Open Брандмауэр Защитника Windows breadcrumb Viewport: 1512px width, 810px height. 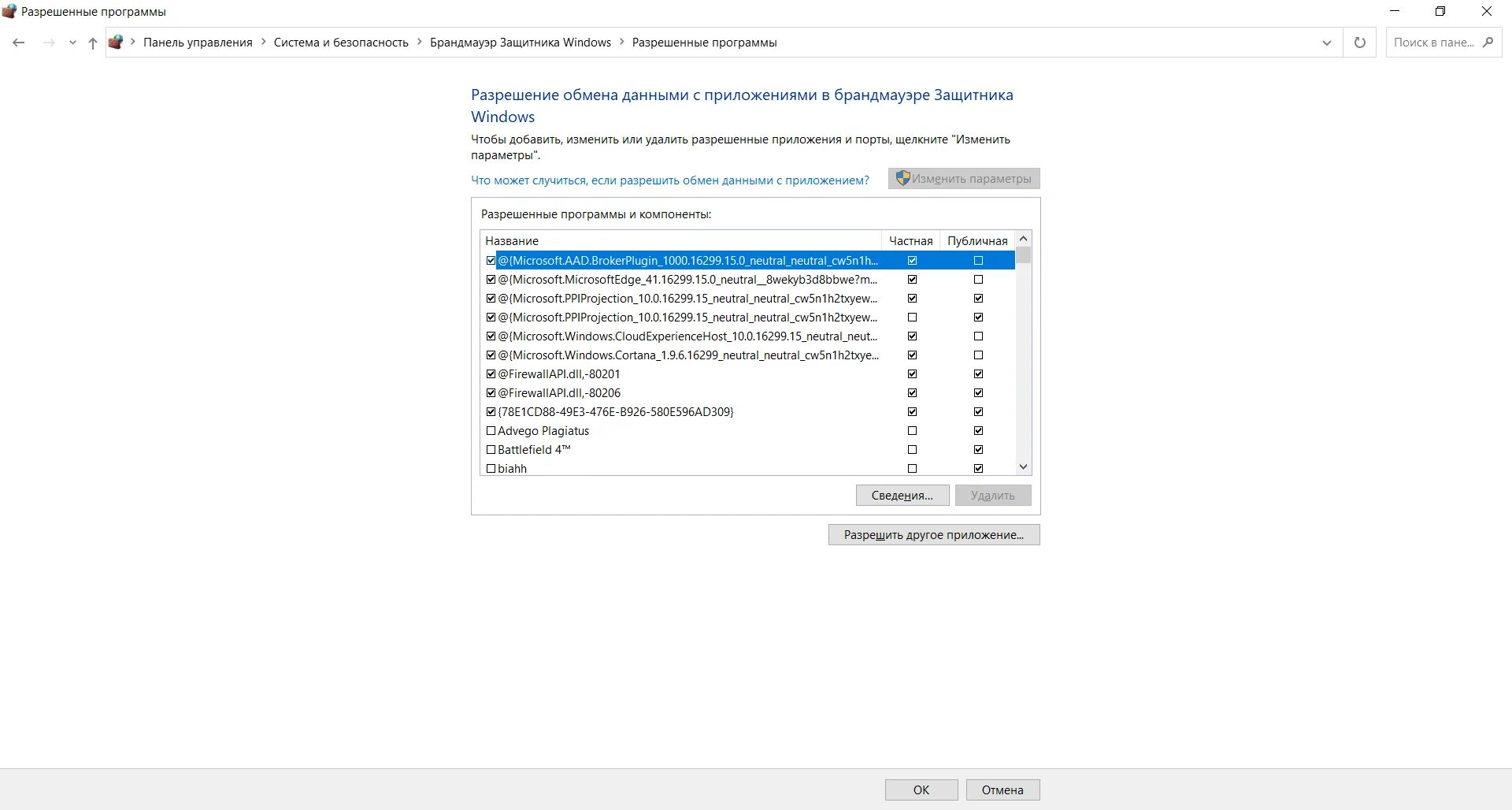(521, 43)
